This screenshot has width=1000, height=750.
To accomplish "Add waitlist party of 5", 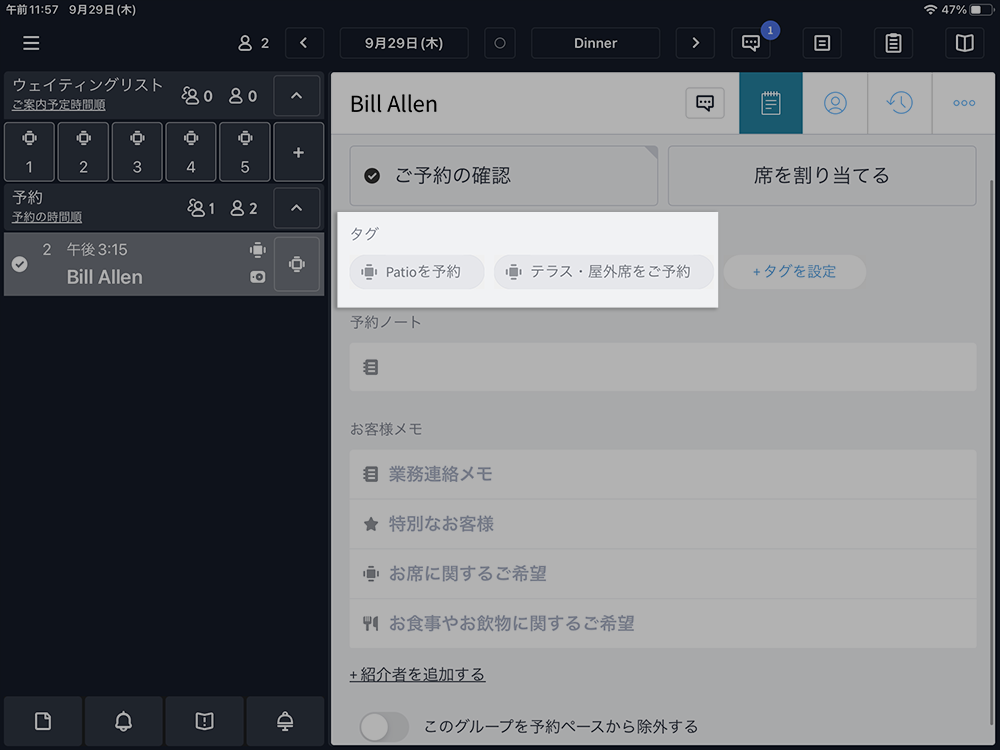I will pos(245,152).
